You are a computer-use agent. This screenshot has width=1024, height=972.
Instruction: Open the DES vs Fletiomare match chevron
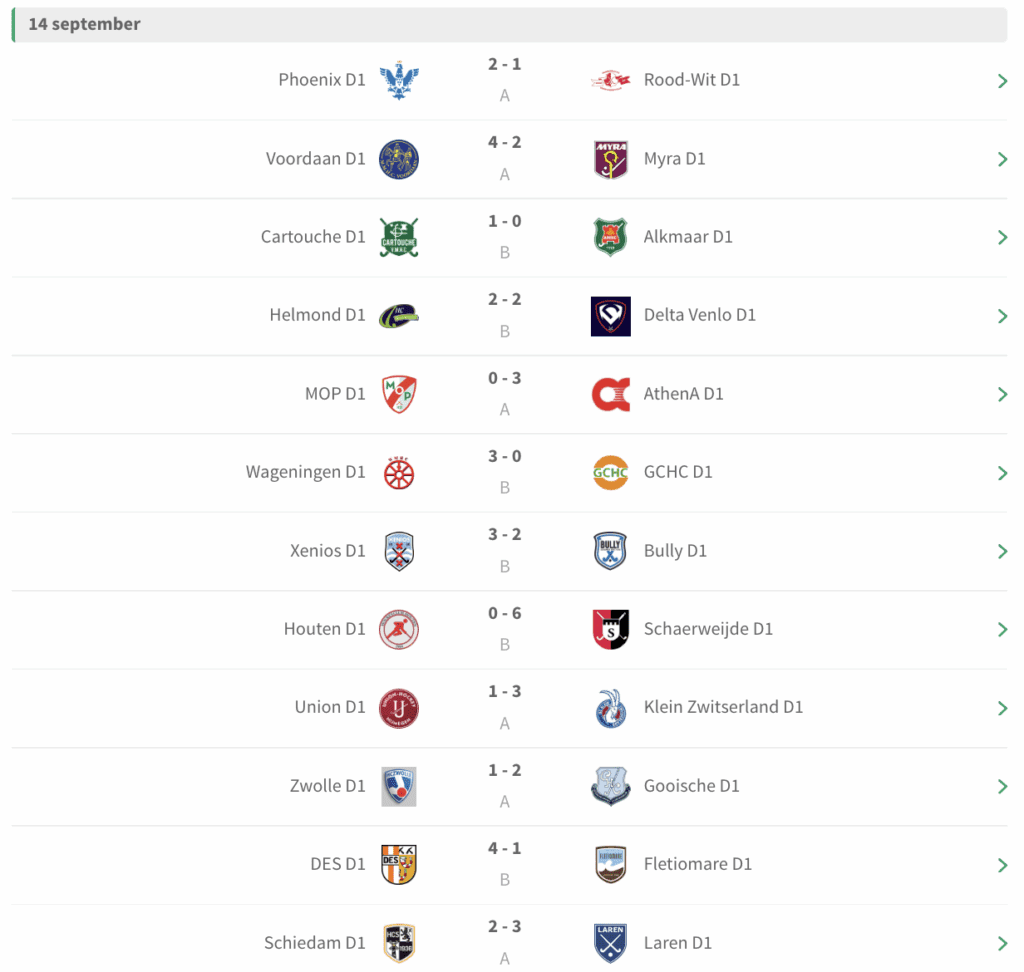click(1002, 865)
